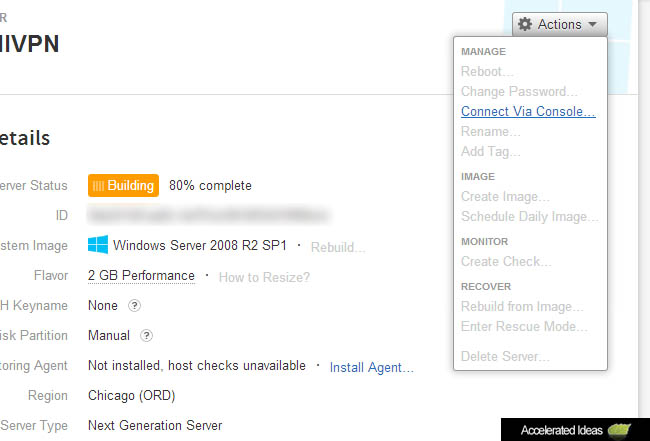Click the Accelerated Ideas leaf logo
The width and height of the screenshot is (650, 441).
pyautogui.click(x=621, y=430)
